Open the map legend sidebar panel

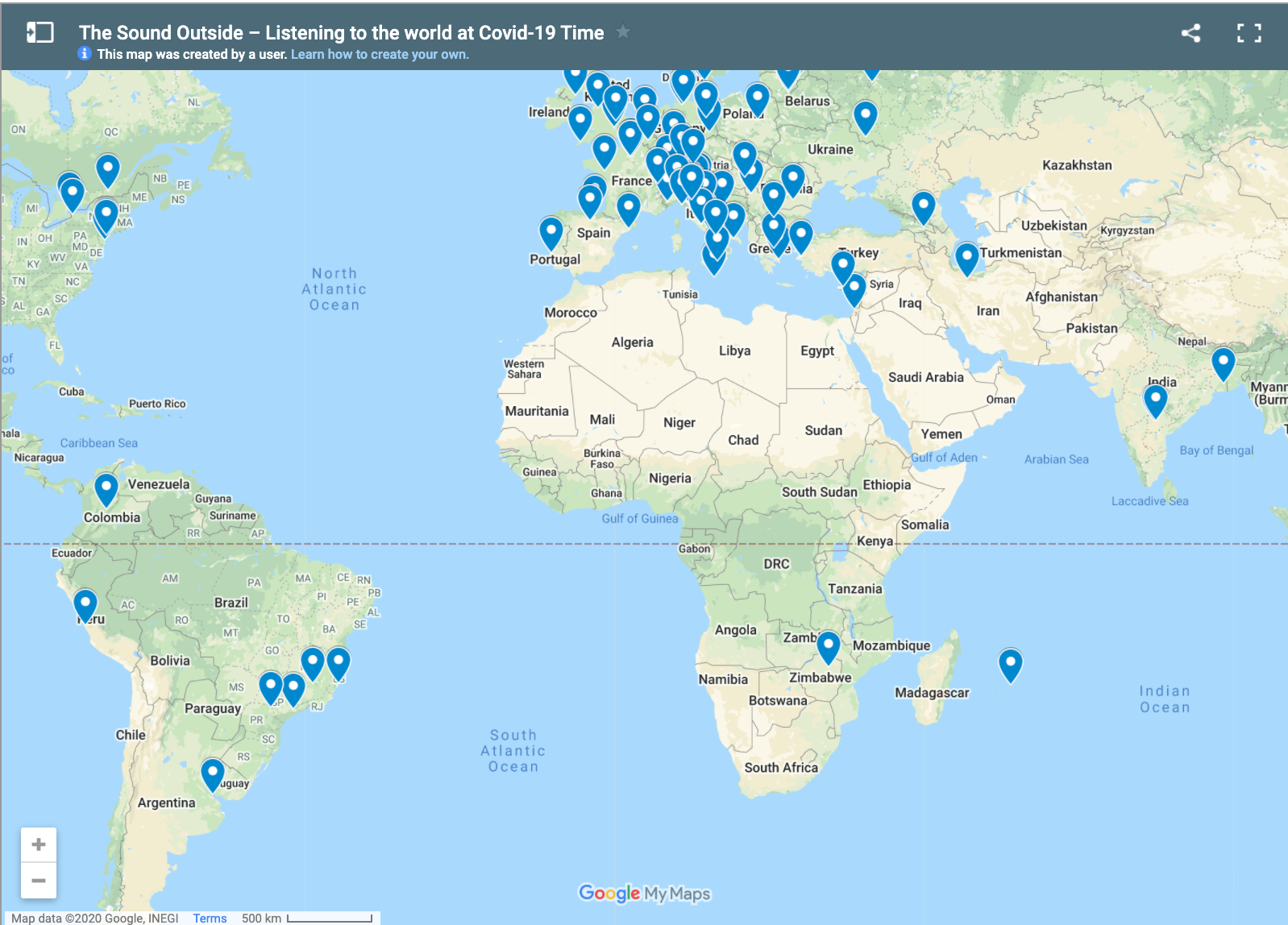[x=39, y=33]
